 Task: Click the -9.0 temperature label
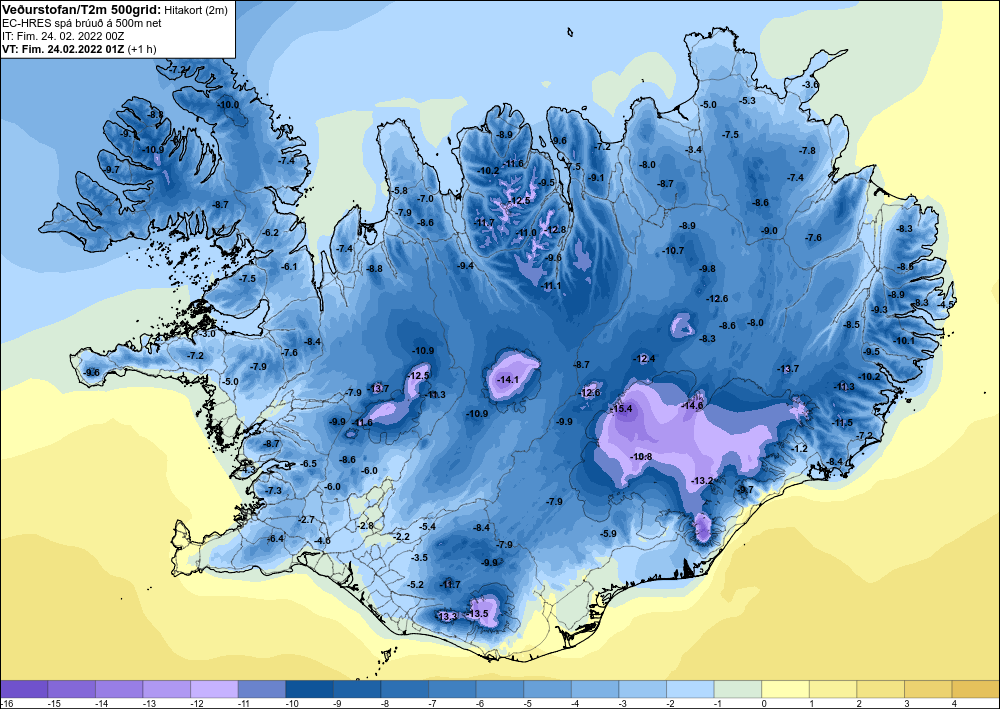coord(770,231)
